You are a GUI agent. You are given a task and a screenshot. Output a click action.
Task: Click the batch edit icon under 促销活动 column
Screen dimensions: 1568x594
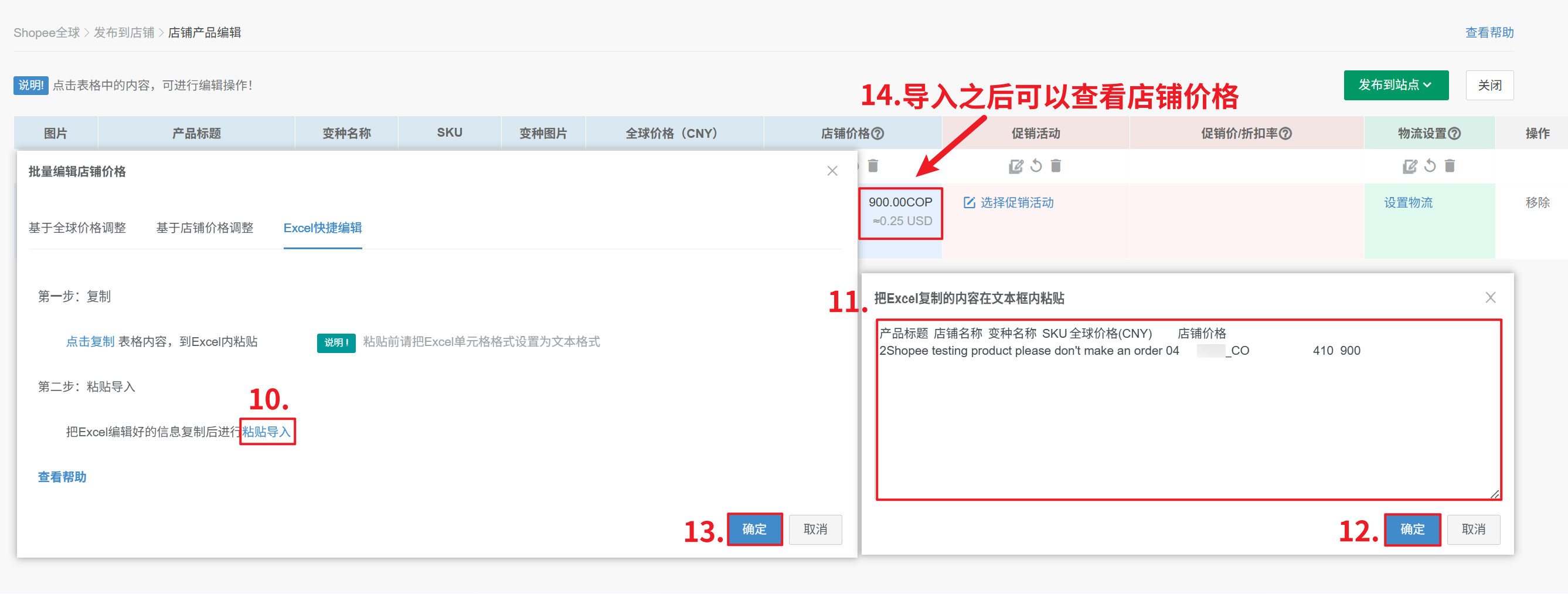[1015, 166]
